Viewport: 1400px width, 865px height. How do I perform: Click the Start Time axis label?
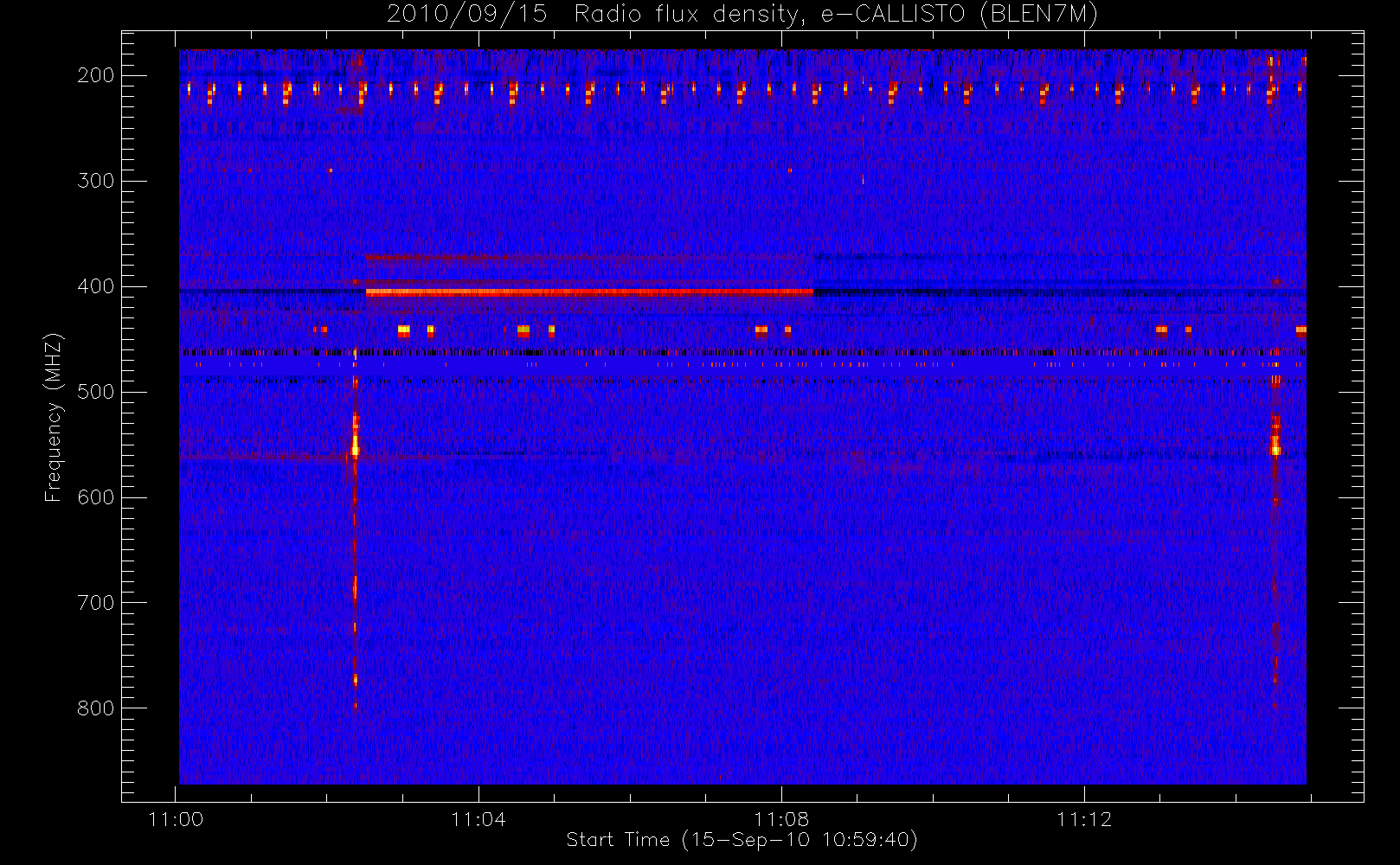[x=742, y=840]
